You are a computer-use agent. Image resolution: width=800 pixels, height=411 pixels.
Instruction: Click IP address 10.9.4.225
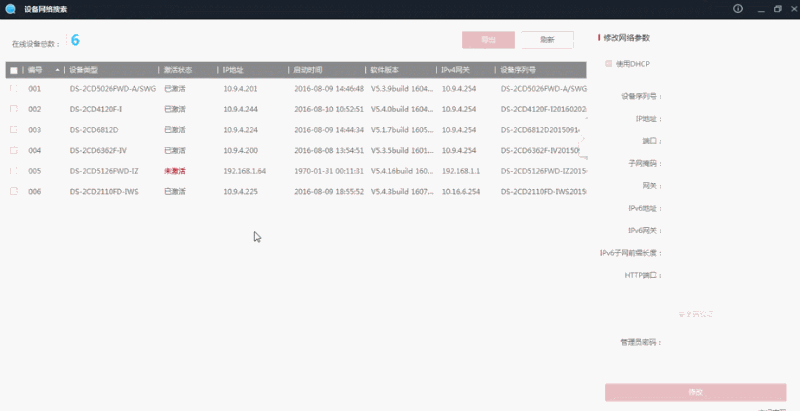(x=240, y=192)
